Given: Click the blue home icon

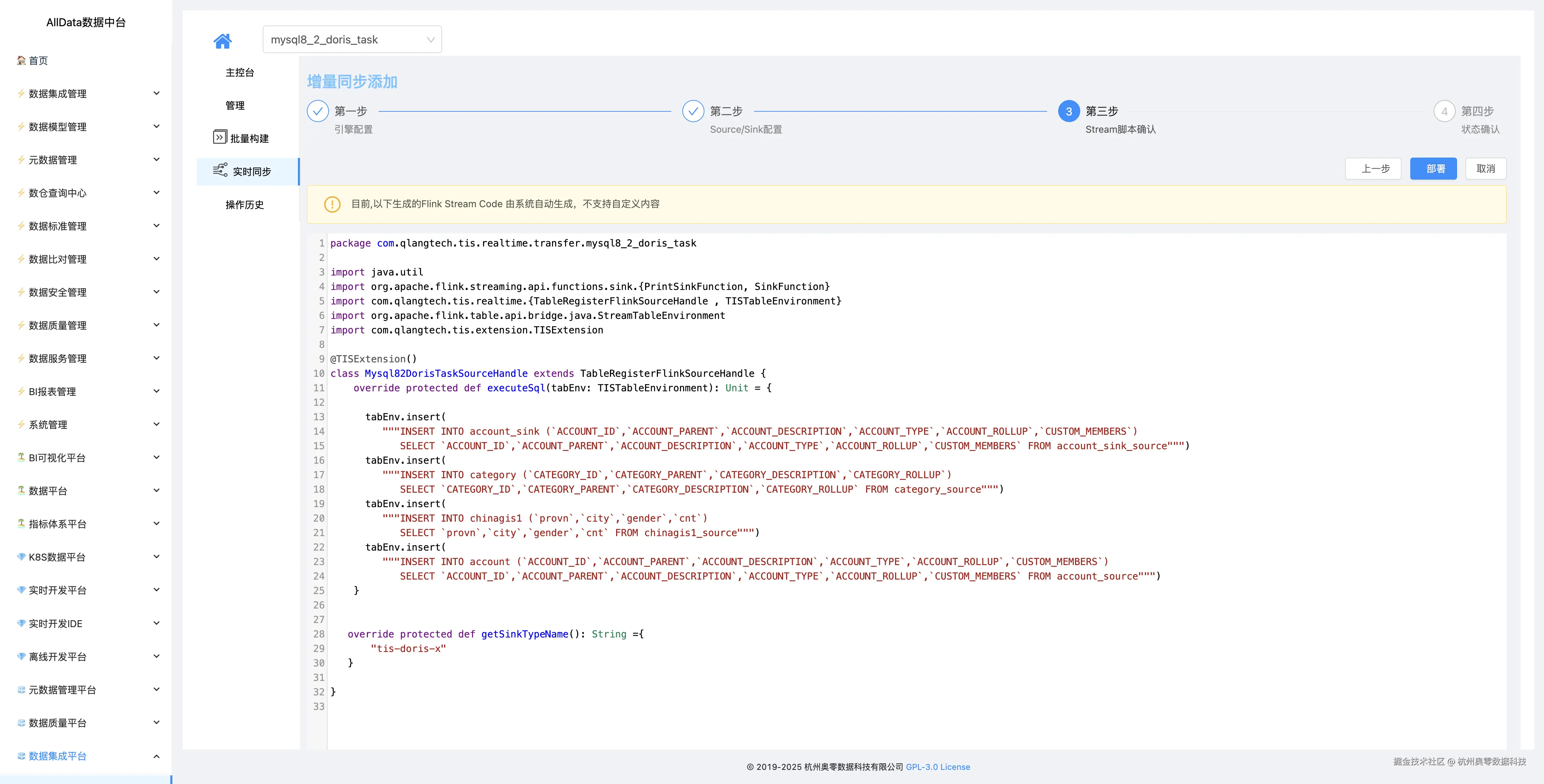Looking at the screenshot, I should (222, 41).
